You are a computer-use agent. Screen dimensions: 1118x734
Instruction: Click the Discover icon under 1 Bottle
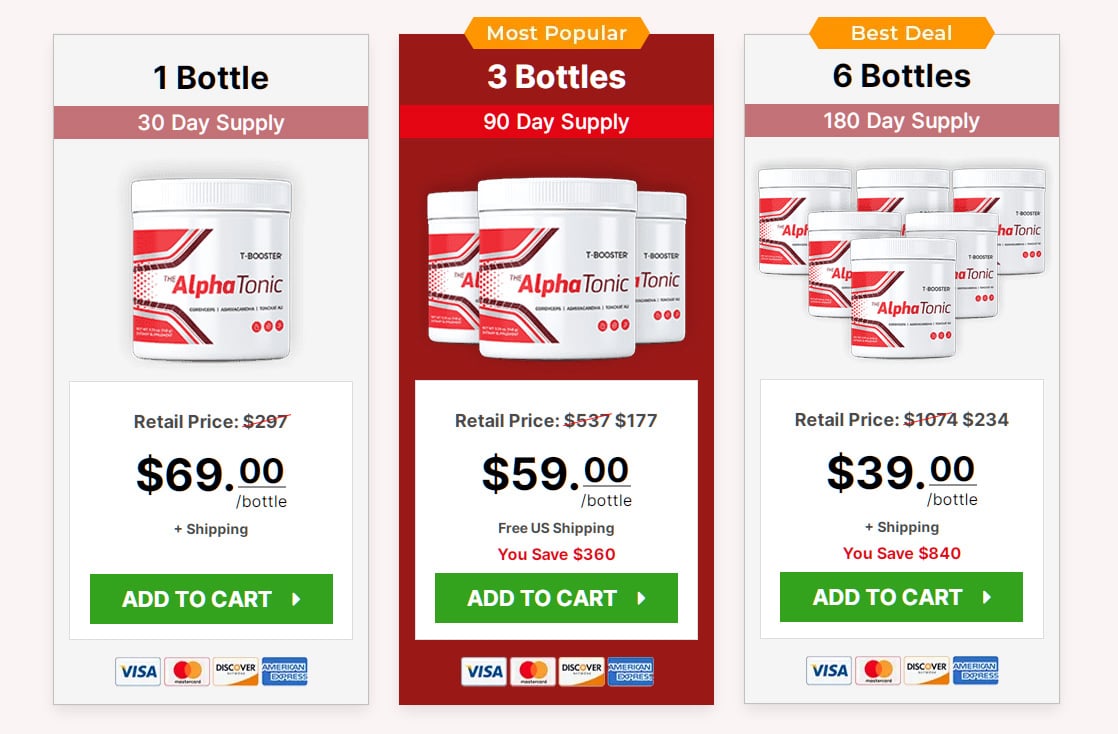[235, 671]
